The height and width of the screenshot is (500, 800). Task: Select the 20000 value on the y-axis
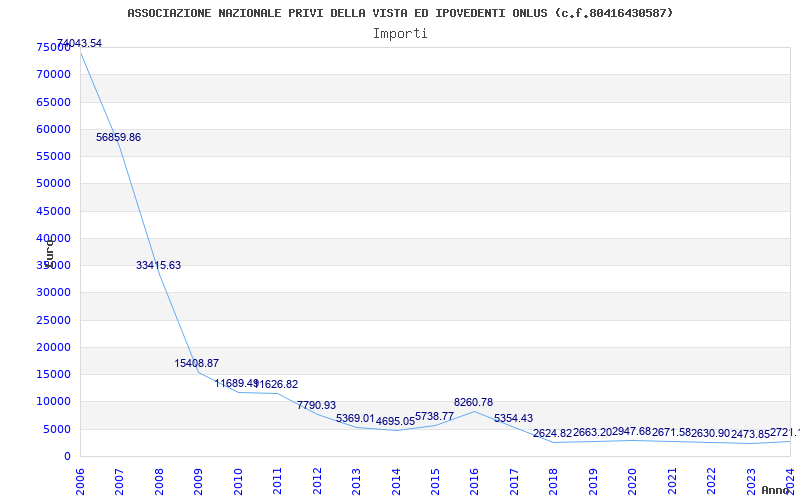pyautogui.click(x=52, y=348)
